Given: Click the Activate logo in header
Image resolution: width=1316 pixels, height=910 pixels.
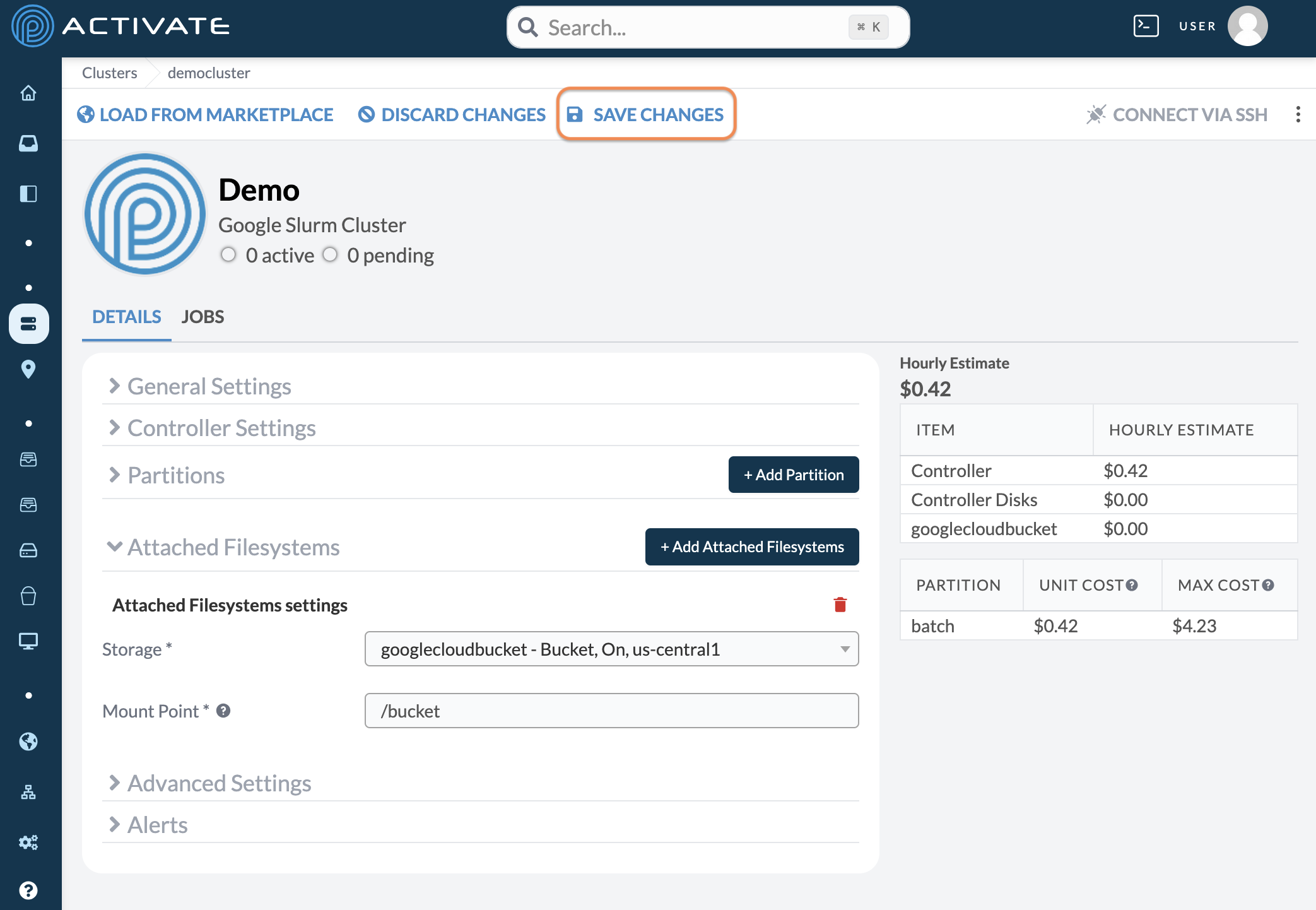Looking at the screenshot, I should coord(120,26).
